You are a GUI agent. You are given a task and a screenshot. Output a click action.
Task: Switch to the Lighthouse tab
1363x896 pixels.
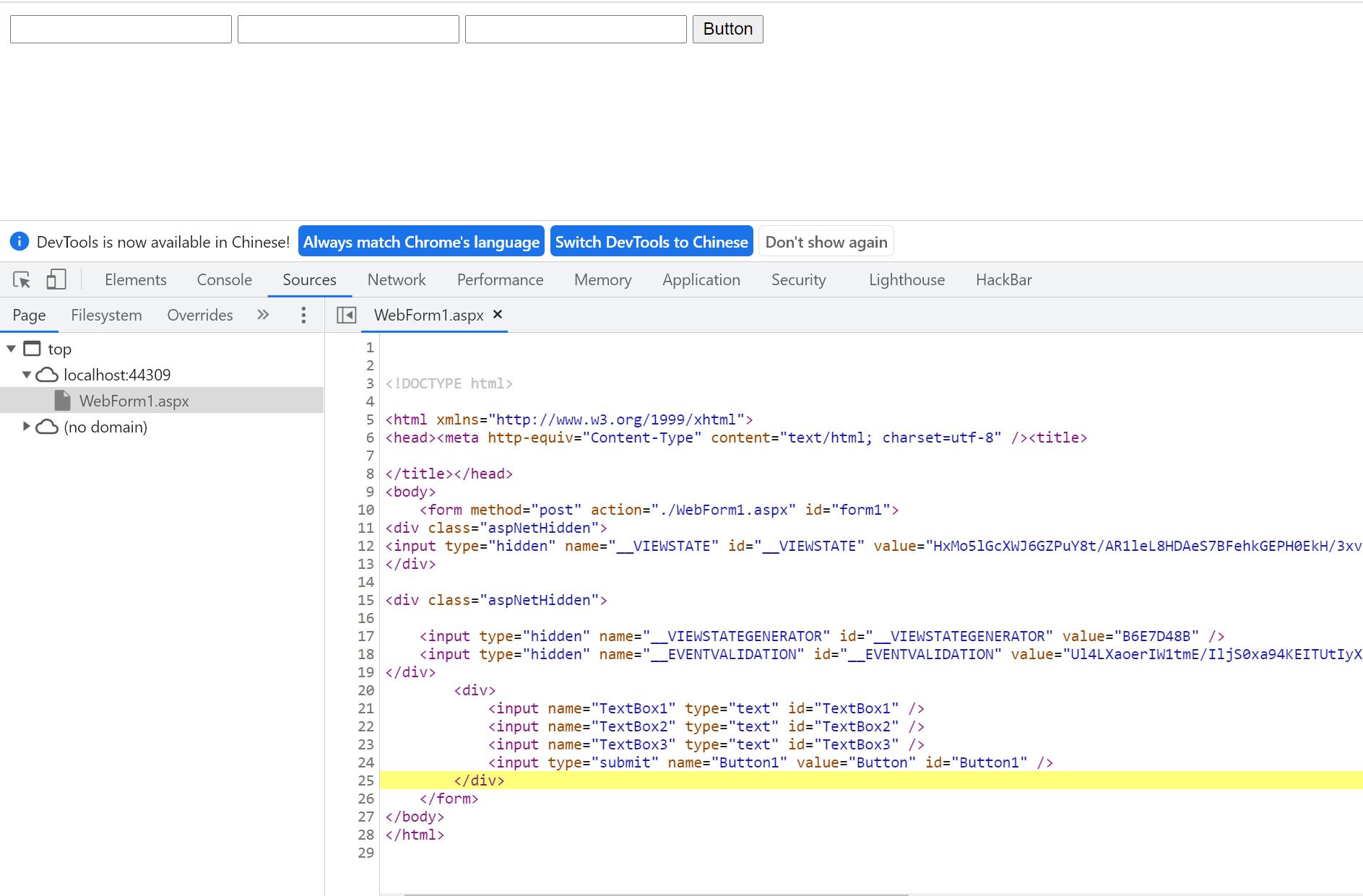point(906,279)
